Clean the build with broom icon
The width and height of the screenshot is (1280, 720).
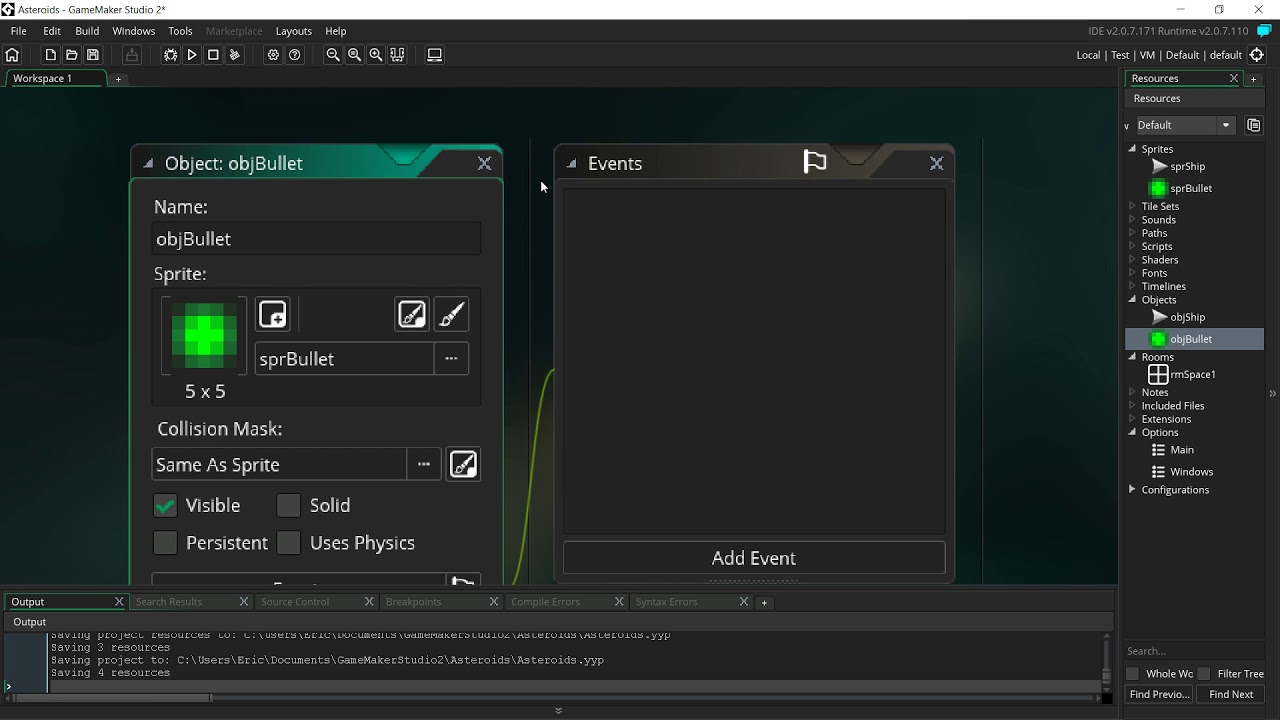(235, 55)
